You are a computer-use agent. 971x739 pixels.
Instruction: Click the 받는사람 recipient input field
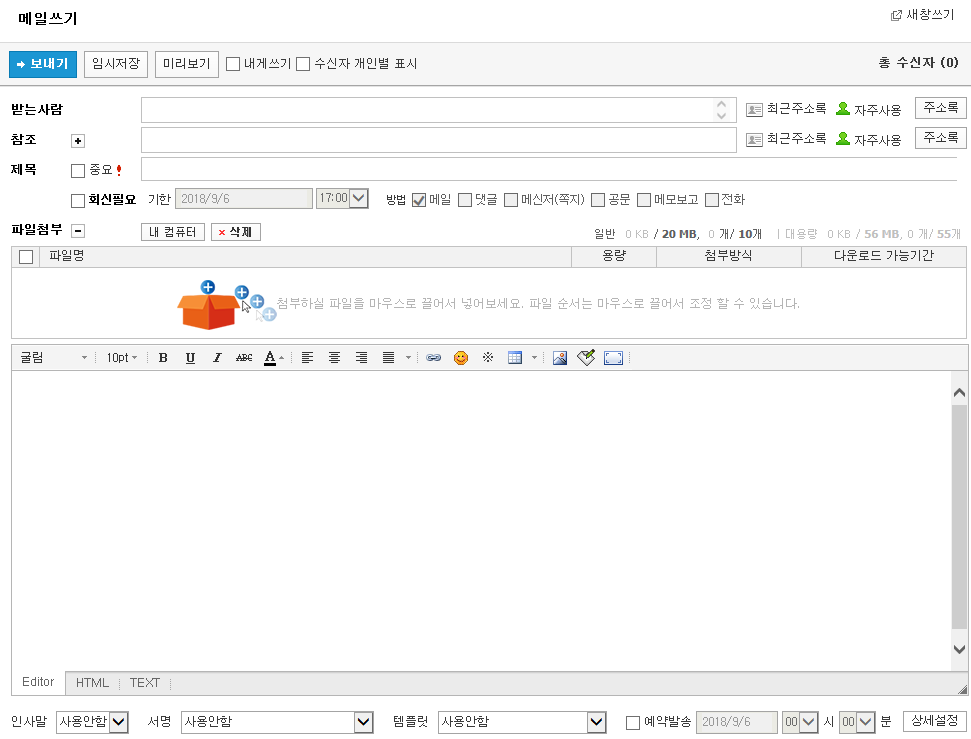427,110
